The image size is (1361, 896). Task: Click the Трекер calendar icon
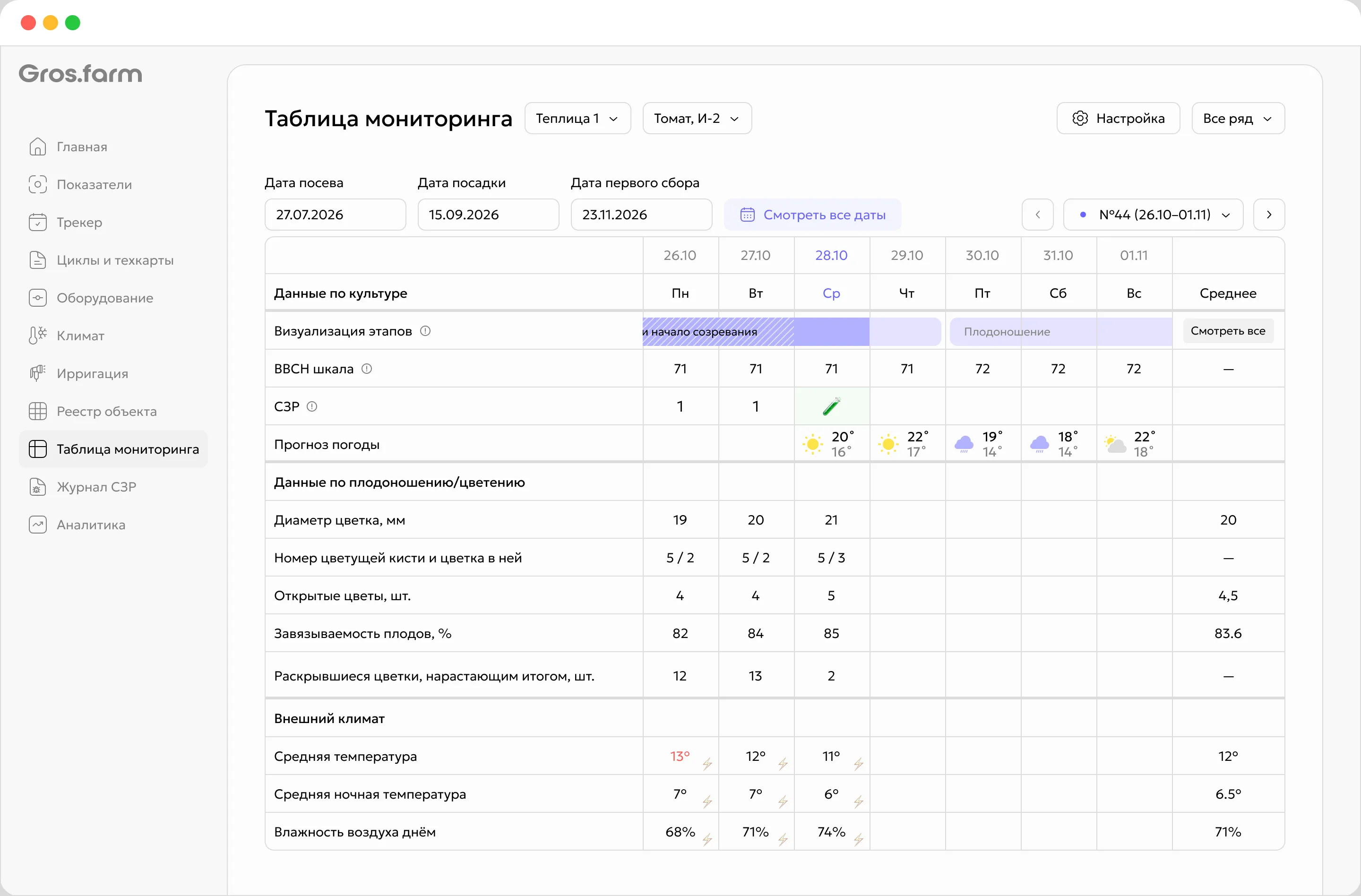point(38,223)
